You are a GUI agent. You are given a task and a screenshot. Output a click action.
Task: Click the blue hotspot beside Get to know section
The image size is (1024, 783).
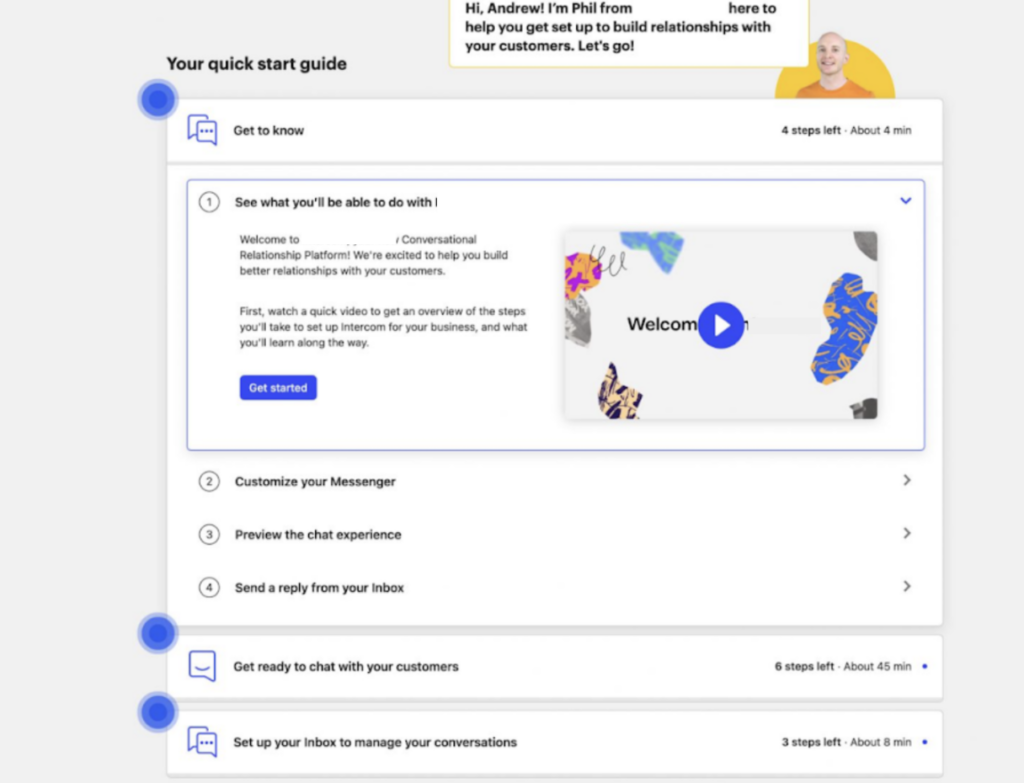[158, 99]
